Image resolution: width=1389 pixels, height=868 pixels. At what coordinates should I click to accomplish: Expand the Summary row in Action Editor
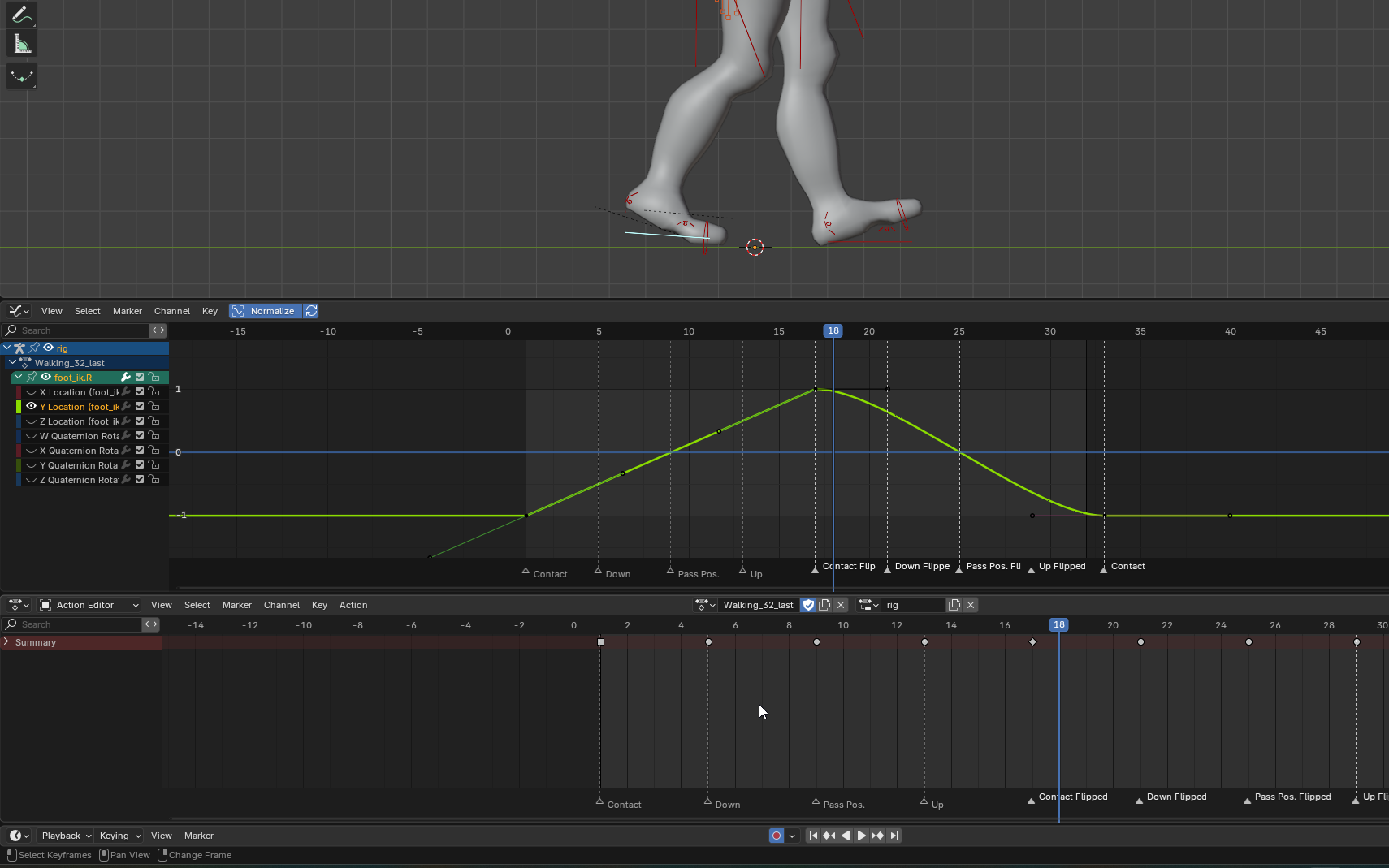[6, 642]
